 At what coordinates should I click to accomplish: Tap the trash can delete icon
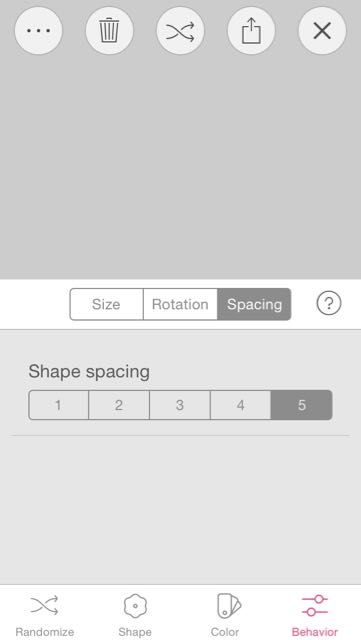click(109, 31)
